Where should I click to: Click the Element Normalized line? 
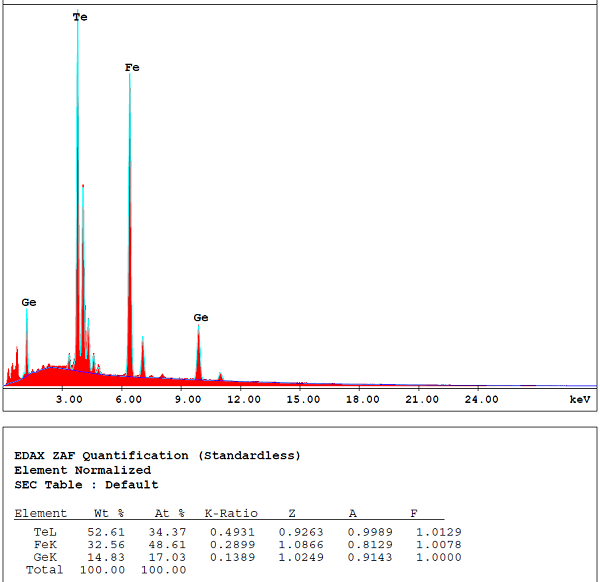(83, 470)
